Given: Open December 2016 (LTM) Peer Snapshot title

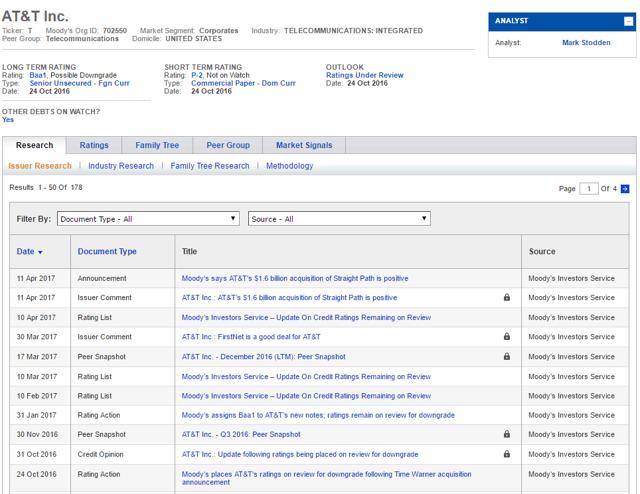Looking at the screenshot, I should pyautogui.click(x=264, y=356).
